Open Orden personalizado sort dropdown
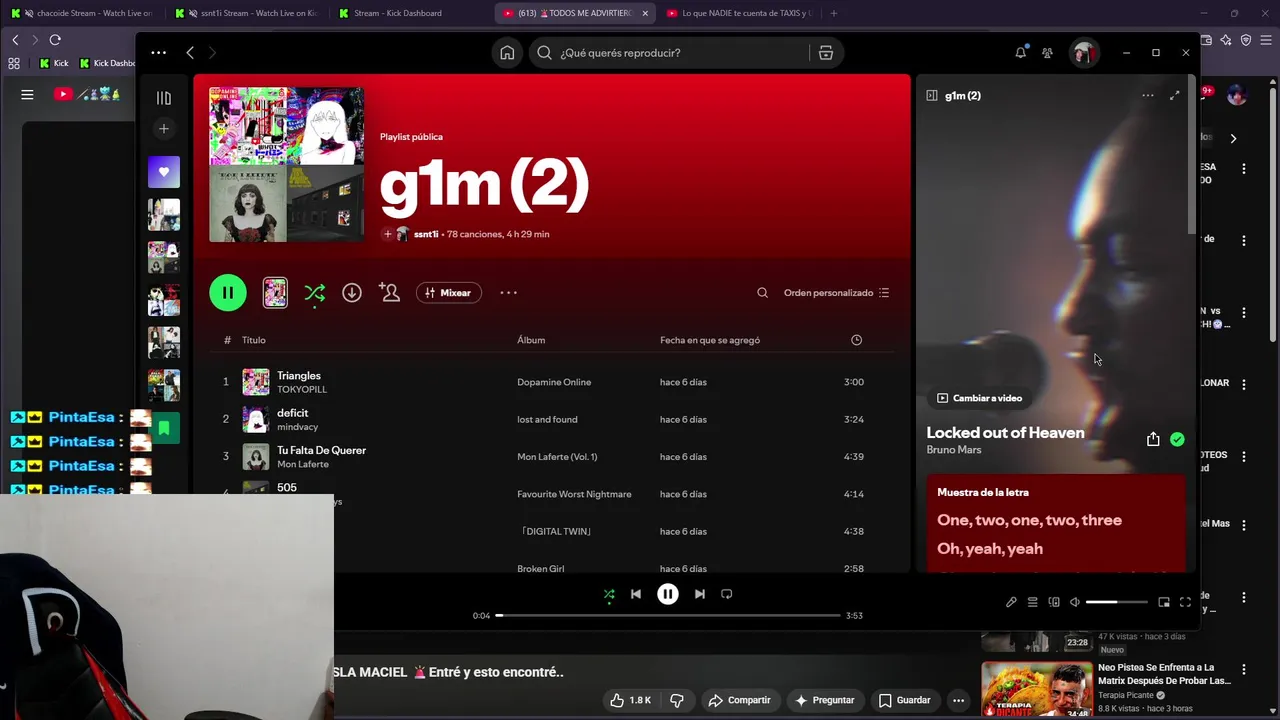This screenshot has height=720, width=1280. [836, 293]
